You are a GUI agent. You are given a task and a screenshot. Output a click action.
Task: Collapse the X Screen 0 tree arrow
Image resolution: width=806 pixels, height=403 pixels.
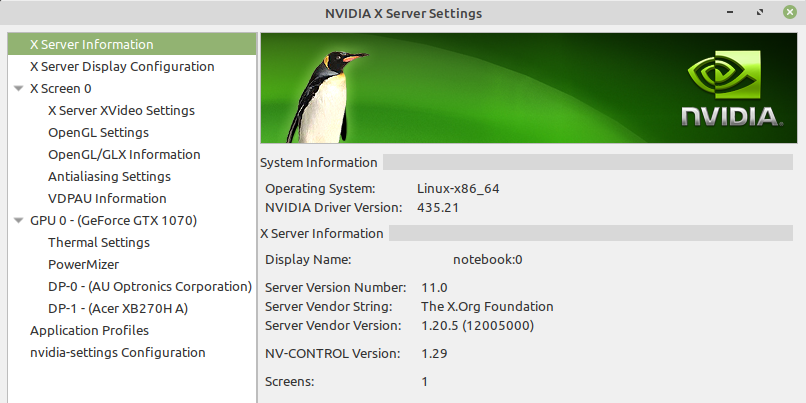pyautogui.click(x=19, y=88)
